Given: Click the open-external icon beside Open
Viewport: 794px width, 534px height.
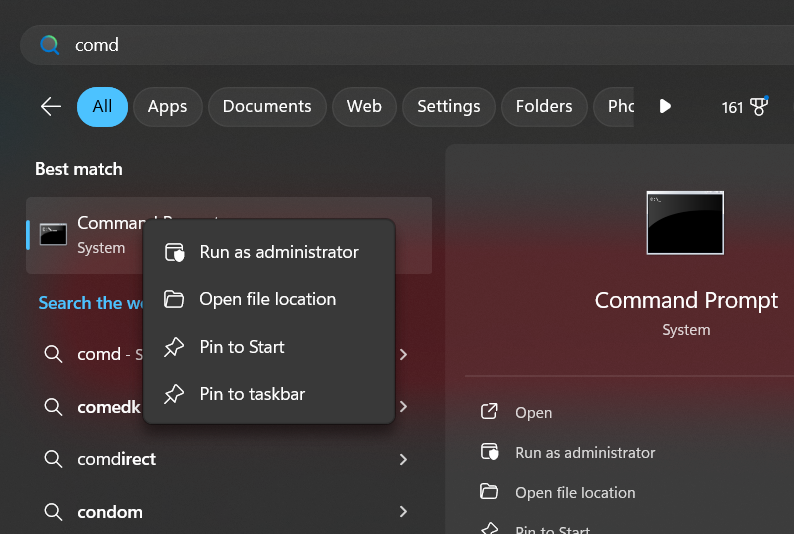Looking at the screenshot, I should coord(489,412).
